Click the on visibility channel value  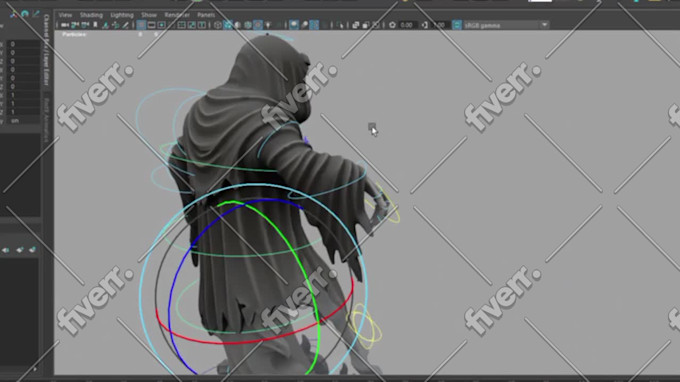pyautogui.click(x=24, y=121)
